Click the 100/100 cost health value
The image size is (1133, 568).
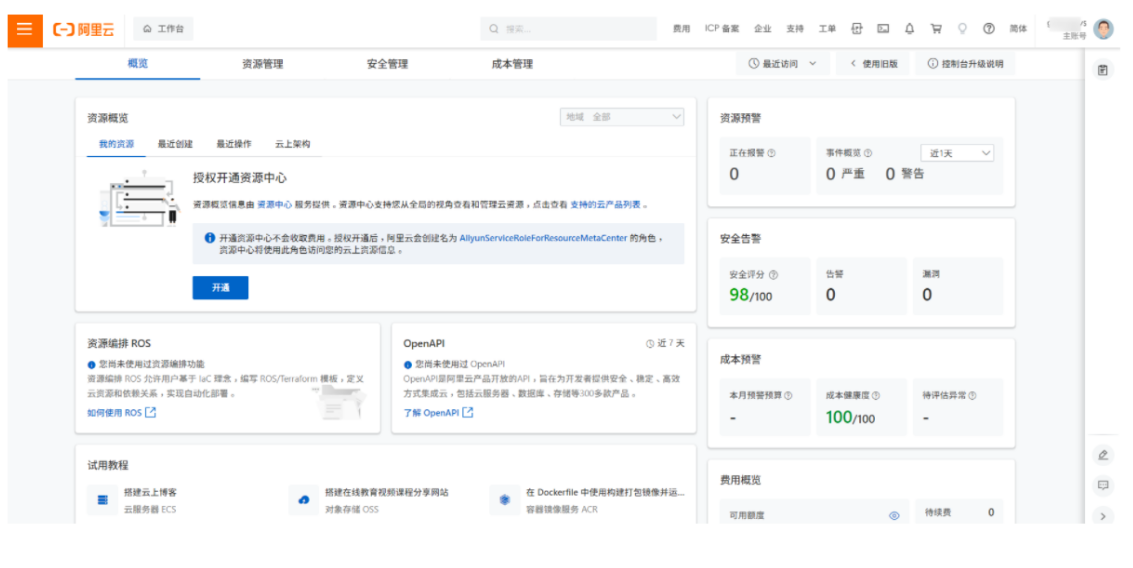tap(850, 417)
